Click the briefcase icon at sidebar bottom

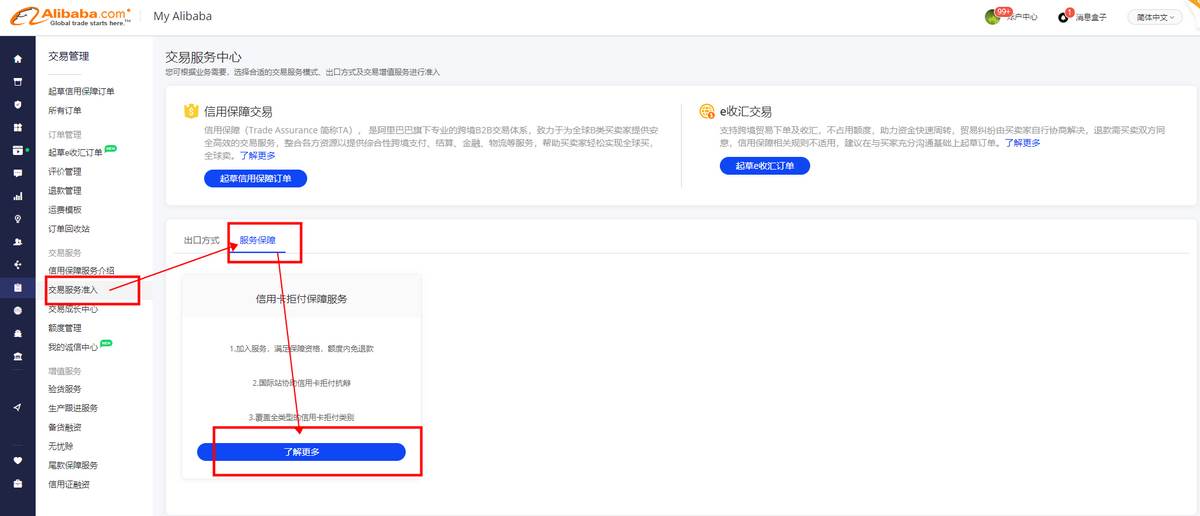click(x=17, y=484)
